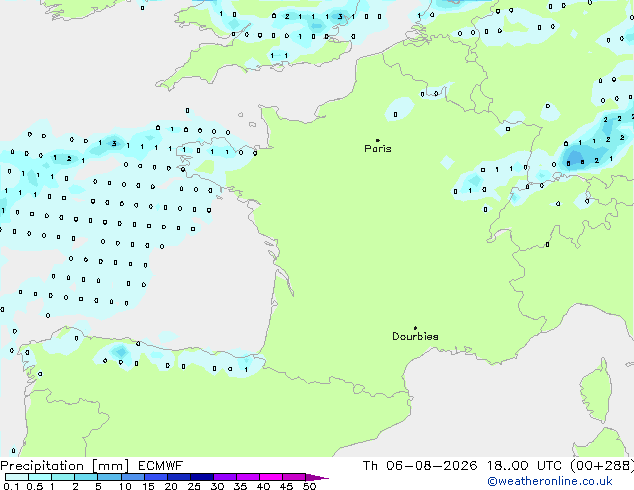
Task: Select the ECMWF model name text
Action: 161,466
